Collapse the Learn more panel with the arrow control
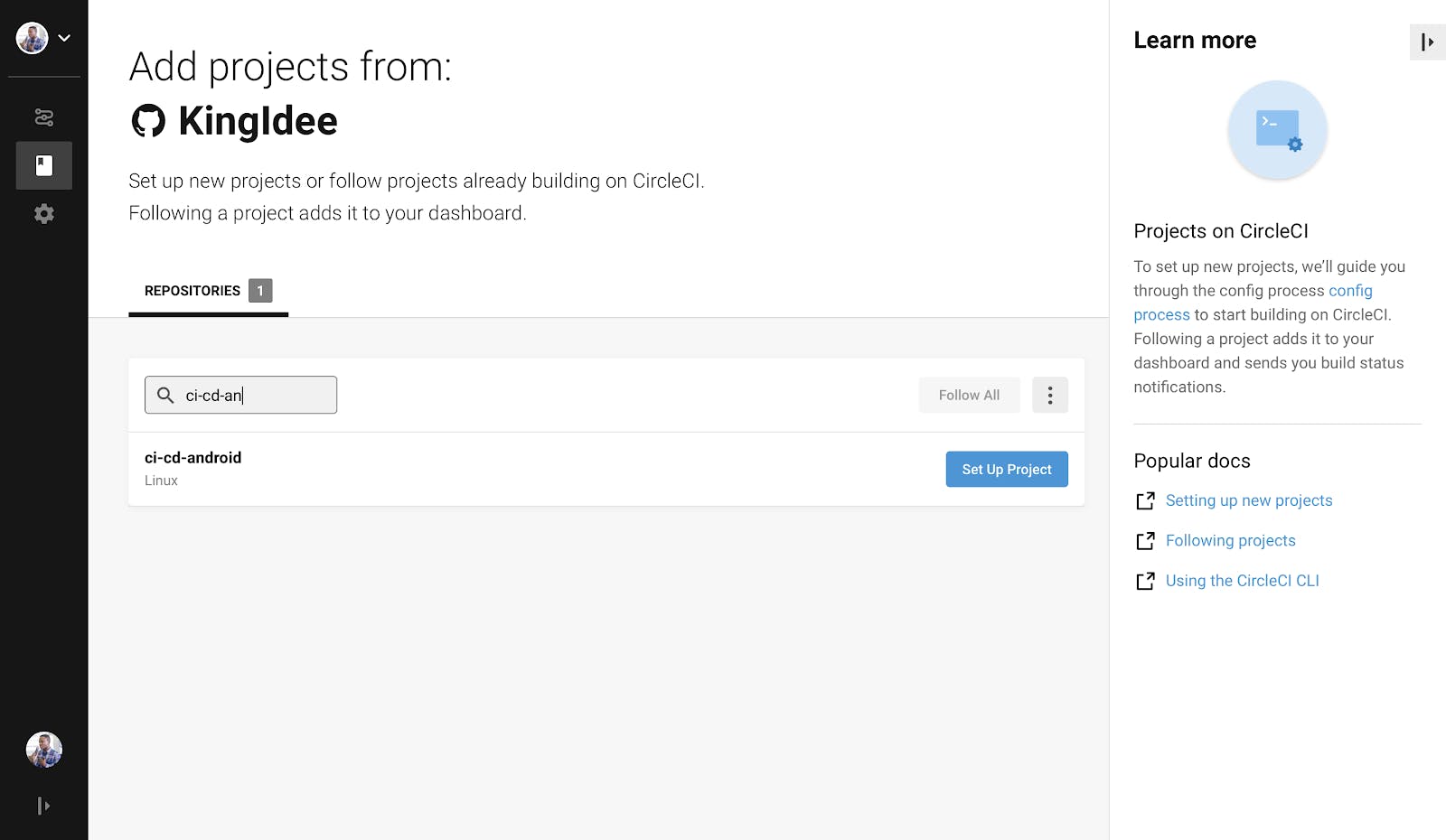Screen dimensions: 1446x840 pos(1427,42)
